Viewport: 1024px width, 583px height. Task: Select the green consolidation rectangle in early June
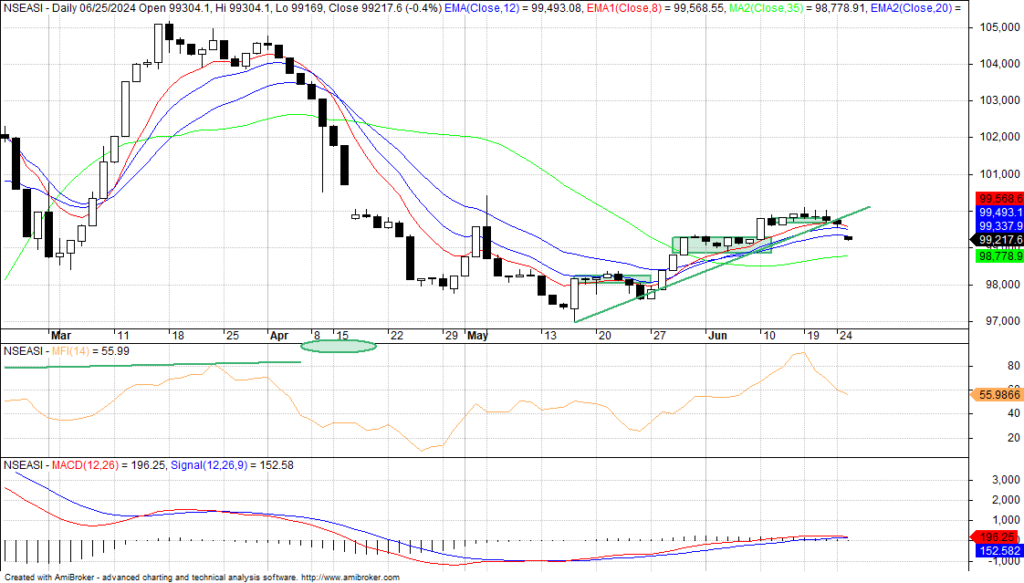pos(720,244)
